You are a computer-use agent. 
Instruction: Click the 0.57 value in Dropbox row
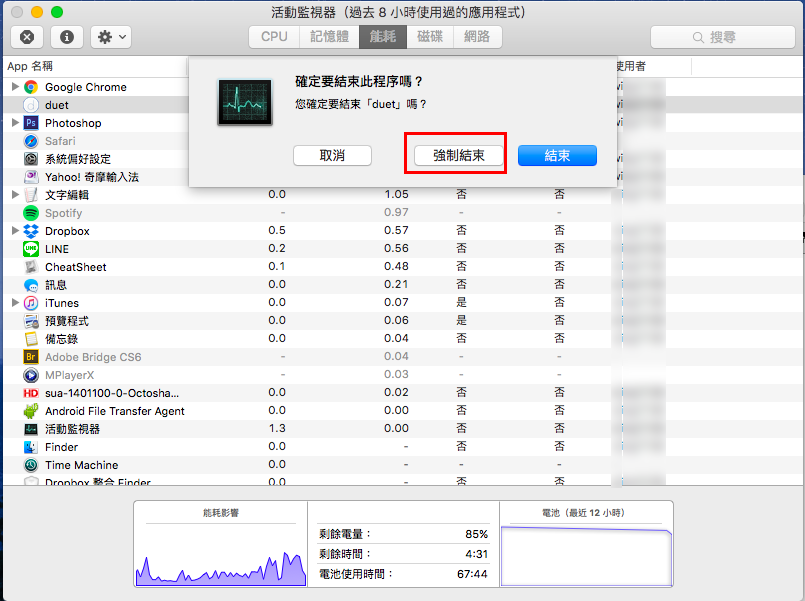point(396,230)
